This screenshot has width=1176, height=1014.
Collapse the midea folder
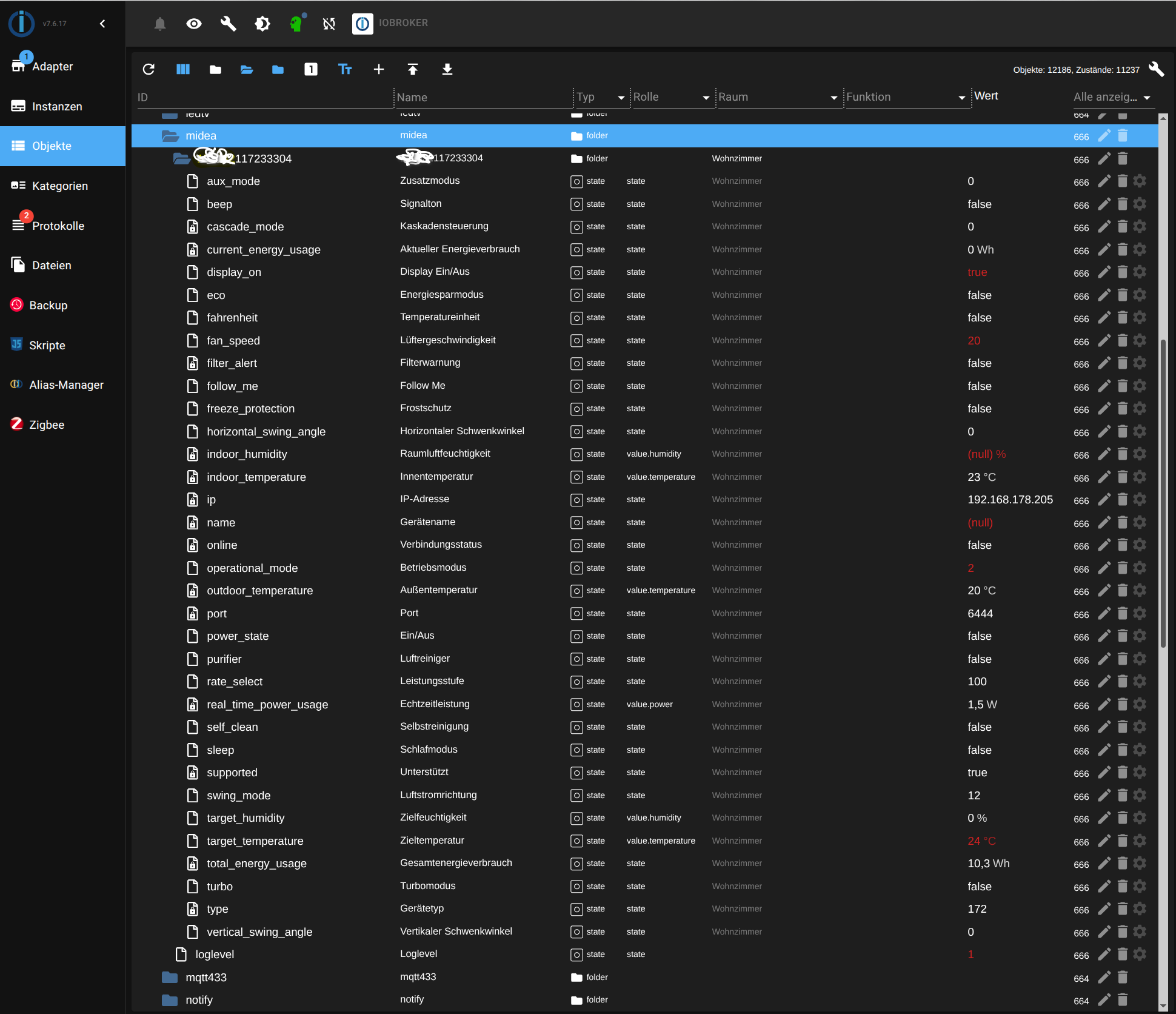click(x=170, y=136)
